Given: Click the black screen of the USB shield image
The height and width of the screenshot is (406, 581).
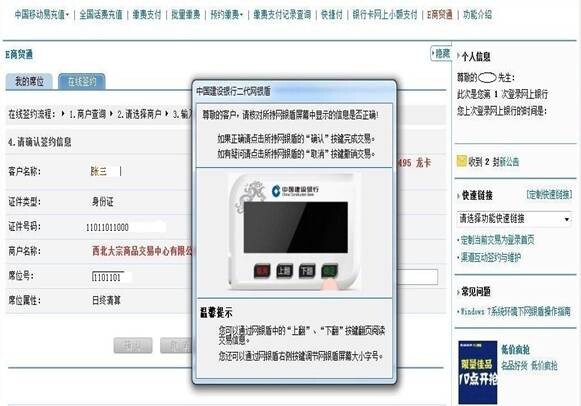Looking at the screenshot, I should click(x=296, y=227).
